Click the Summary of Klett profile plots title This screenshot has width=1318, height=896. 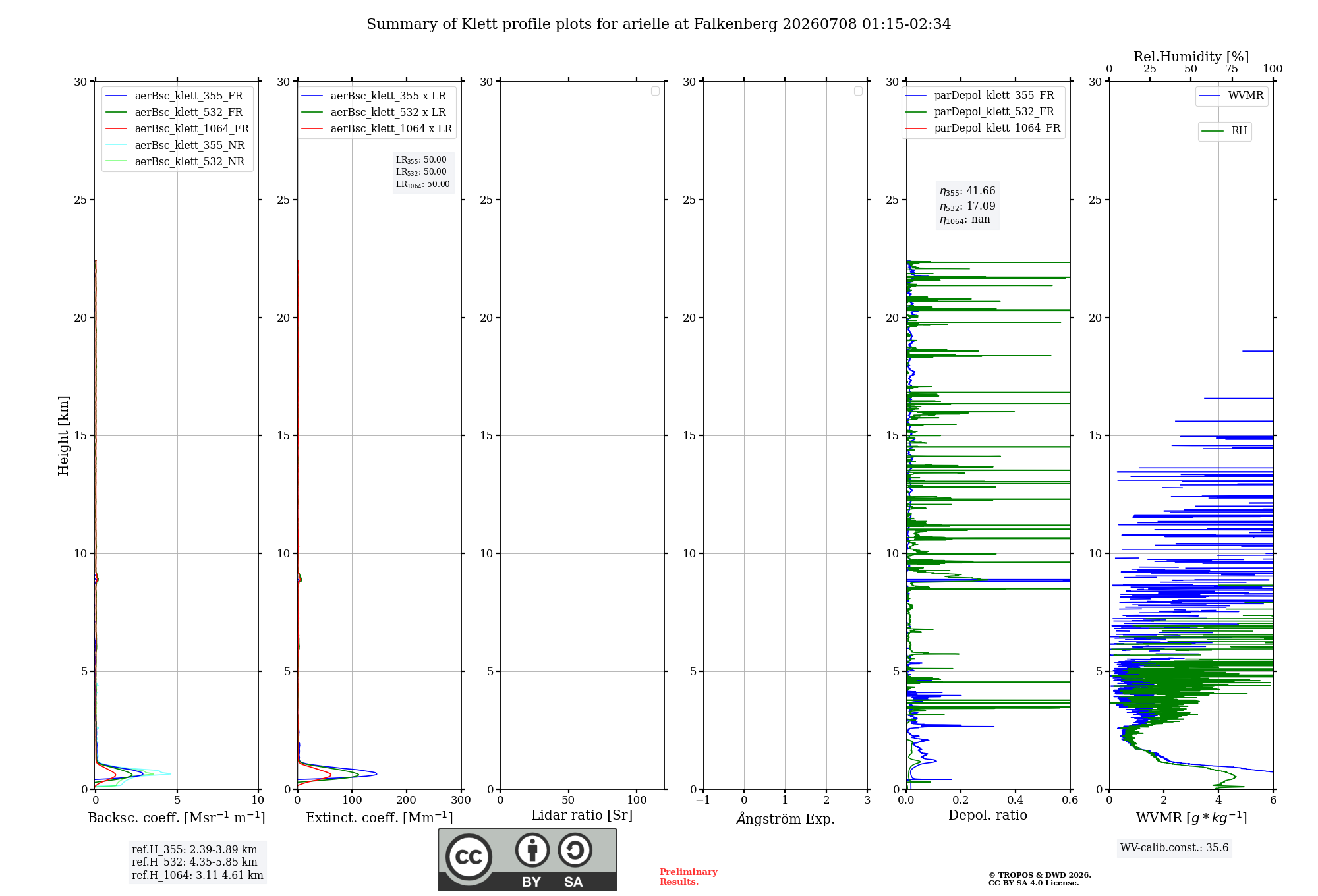(658, 24)
